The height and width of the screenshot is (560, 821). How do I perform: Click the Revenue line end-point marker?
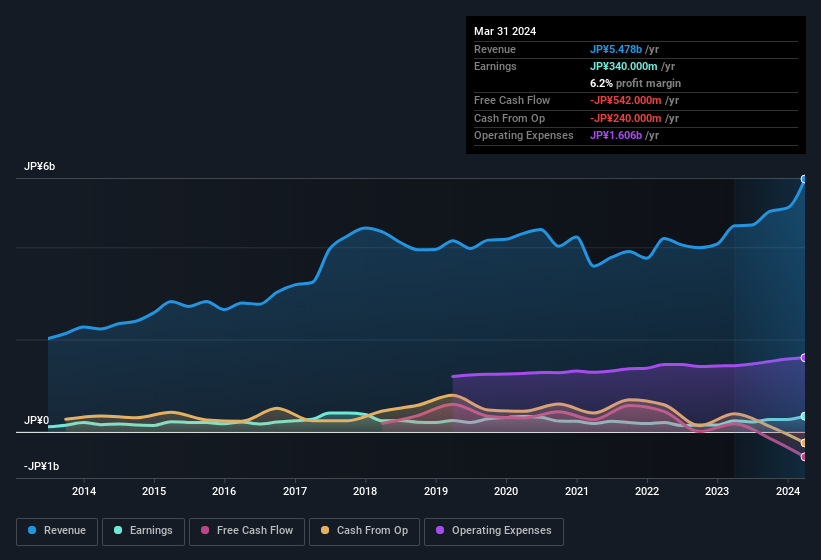click(803, 179)
